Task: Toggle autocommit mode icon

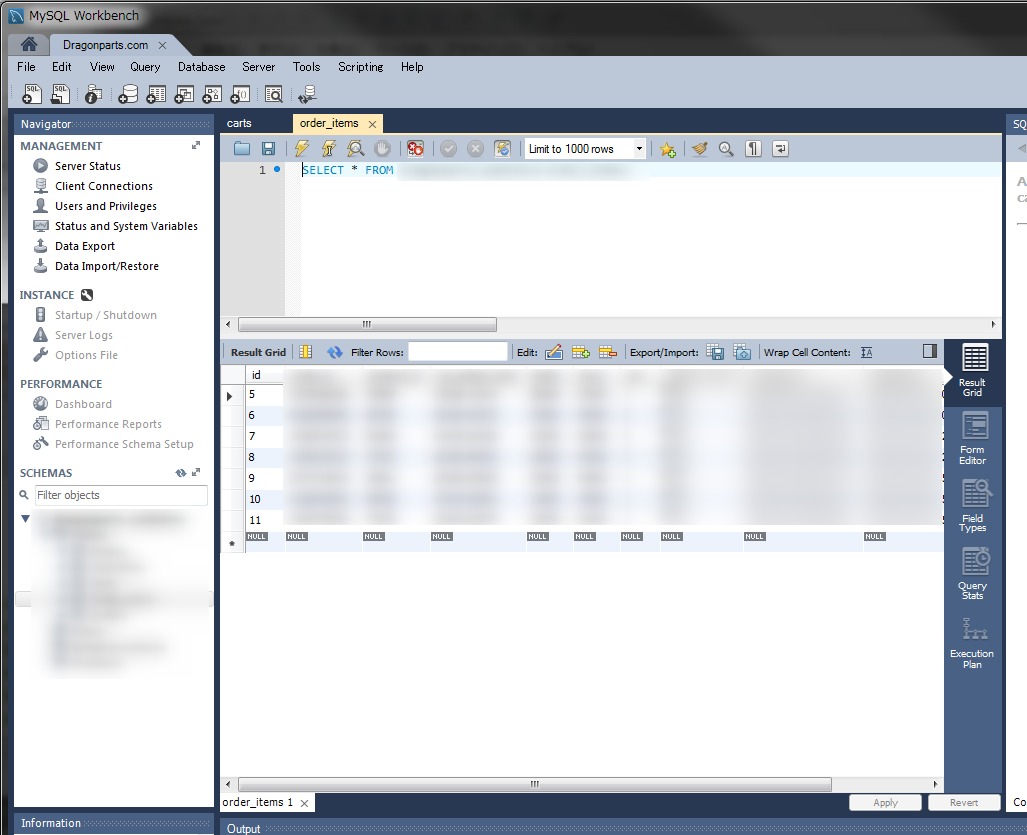Action: pos(502,149)
